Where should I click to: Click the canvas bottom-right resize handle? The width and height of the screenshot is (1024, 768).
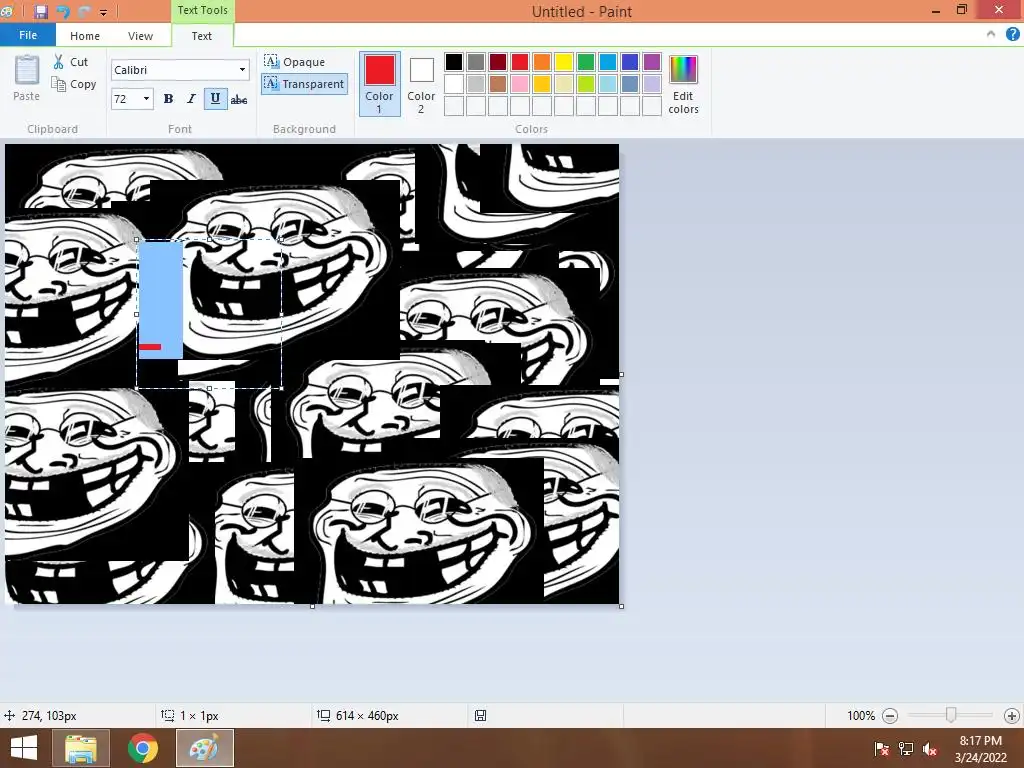tap(621, 606)
